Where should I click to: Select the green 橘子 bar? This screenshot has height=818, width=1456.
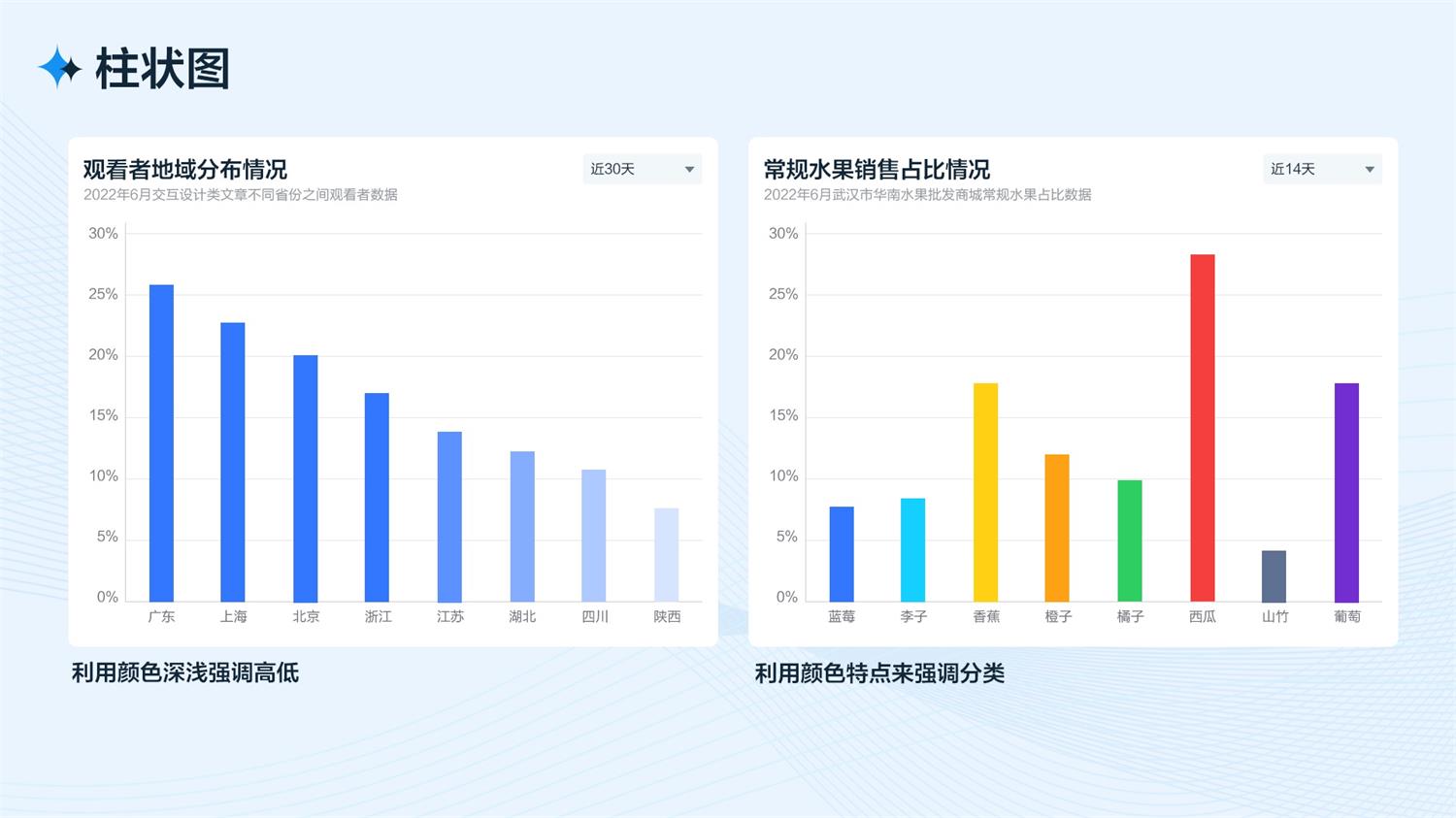click(1130, 540)
